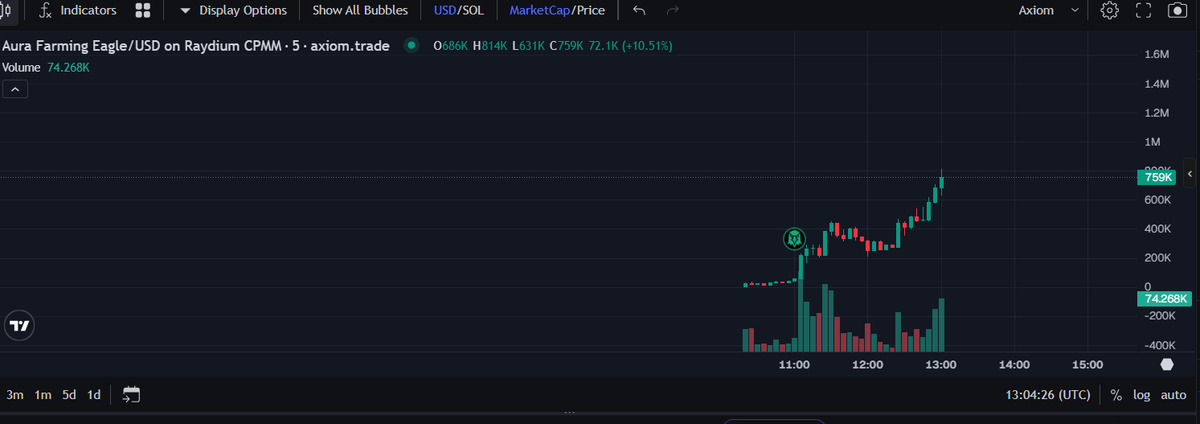Click the Aura Farming Eagle/USD symbol title
This screenshot has height=424, width=1200.
point(195,46)
